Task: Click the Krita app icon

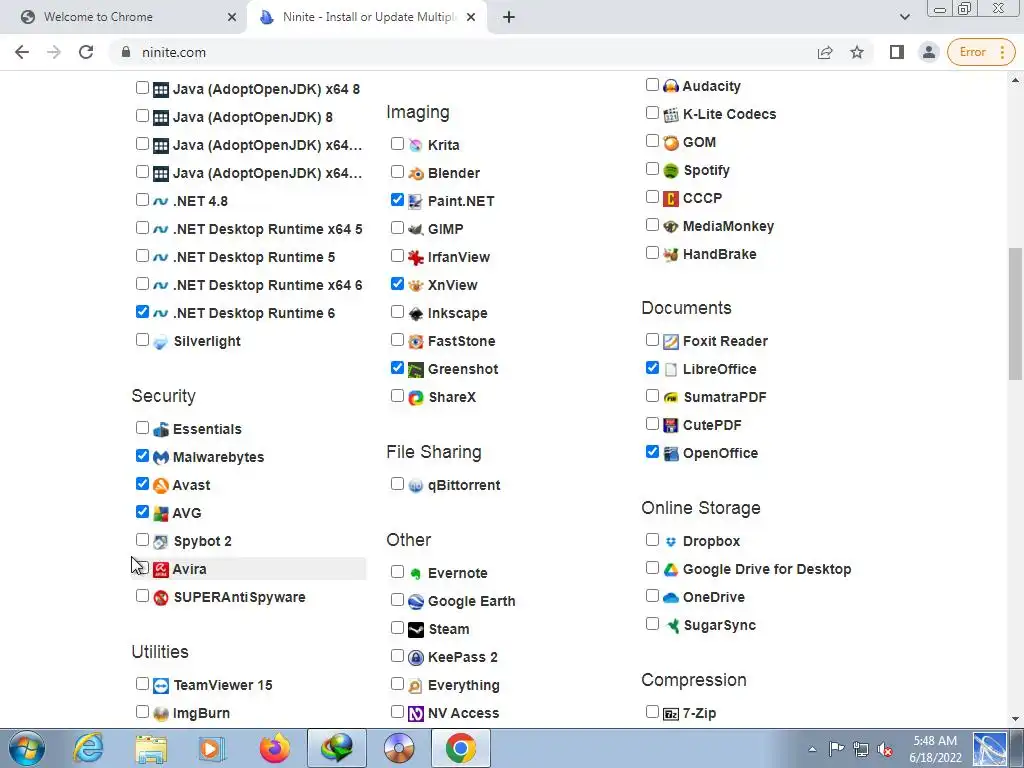Action: (x=416, y=145)
